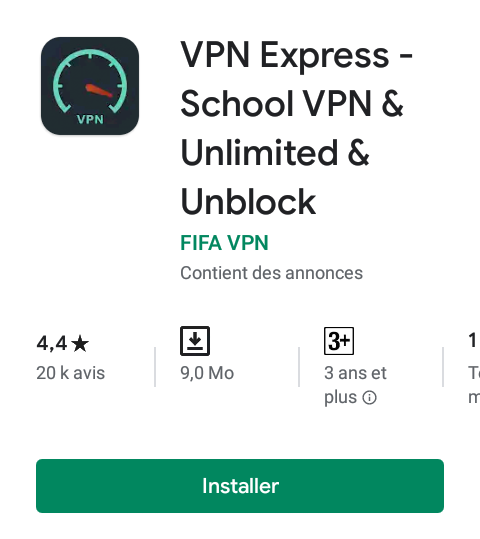480x539 pixels.
Task: Tap the VPN Express speedometer app icon
Action: click(90, 86)
